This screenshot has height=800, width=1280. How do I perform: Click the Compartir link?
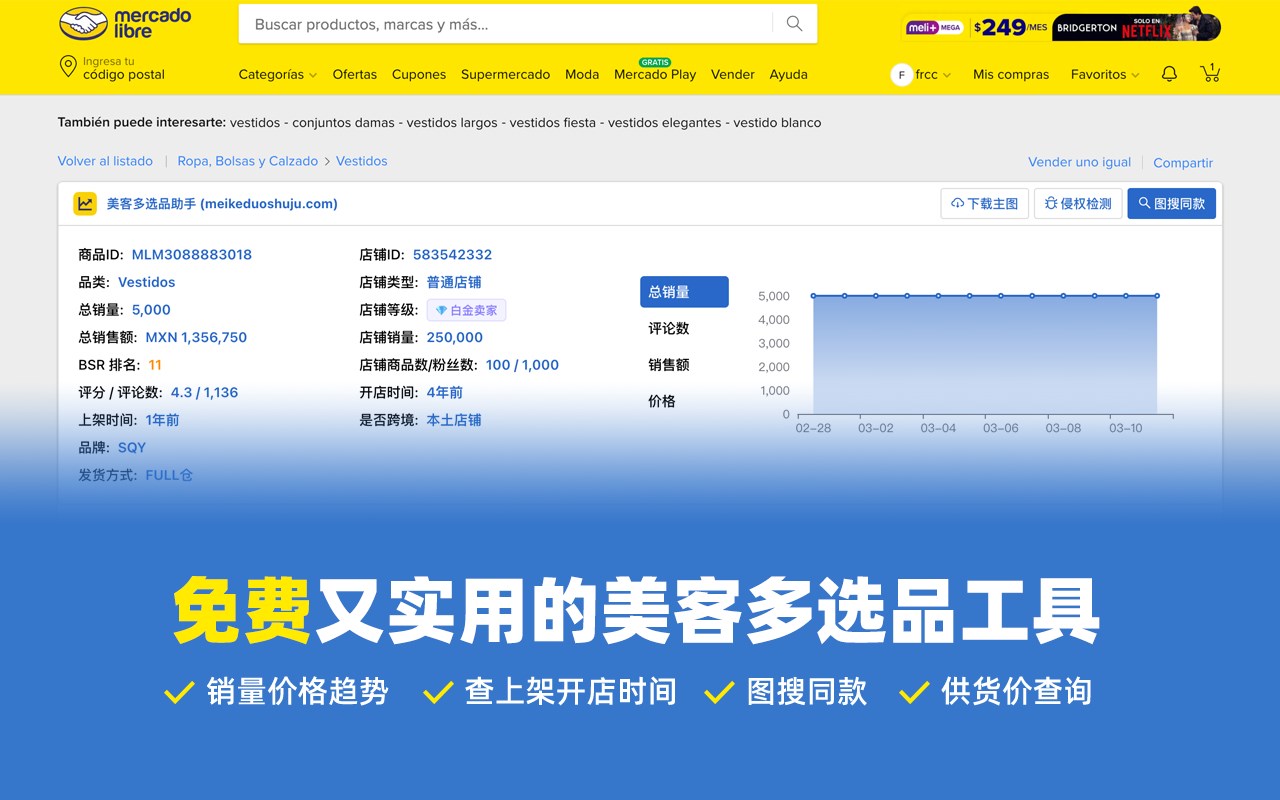point(1183,163)
